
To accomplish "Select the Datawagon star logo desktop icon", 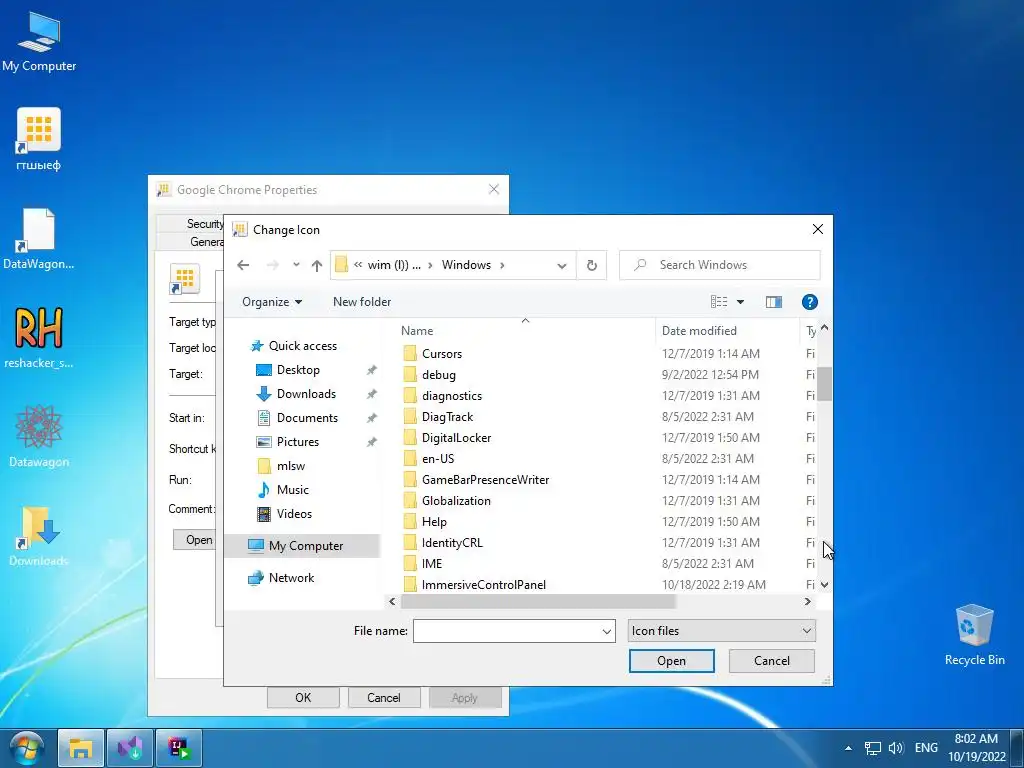I will pyautogui.click(x=39, y=436).
